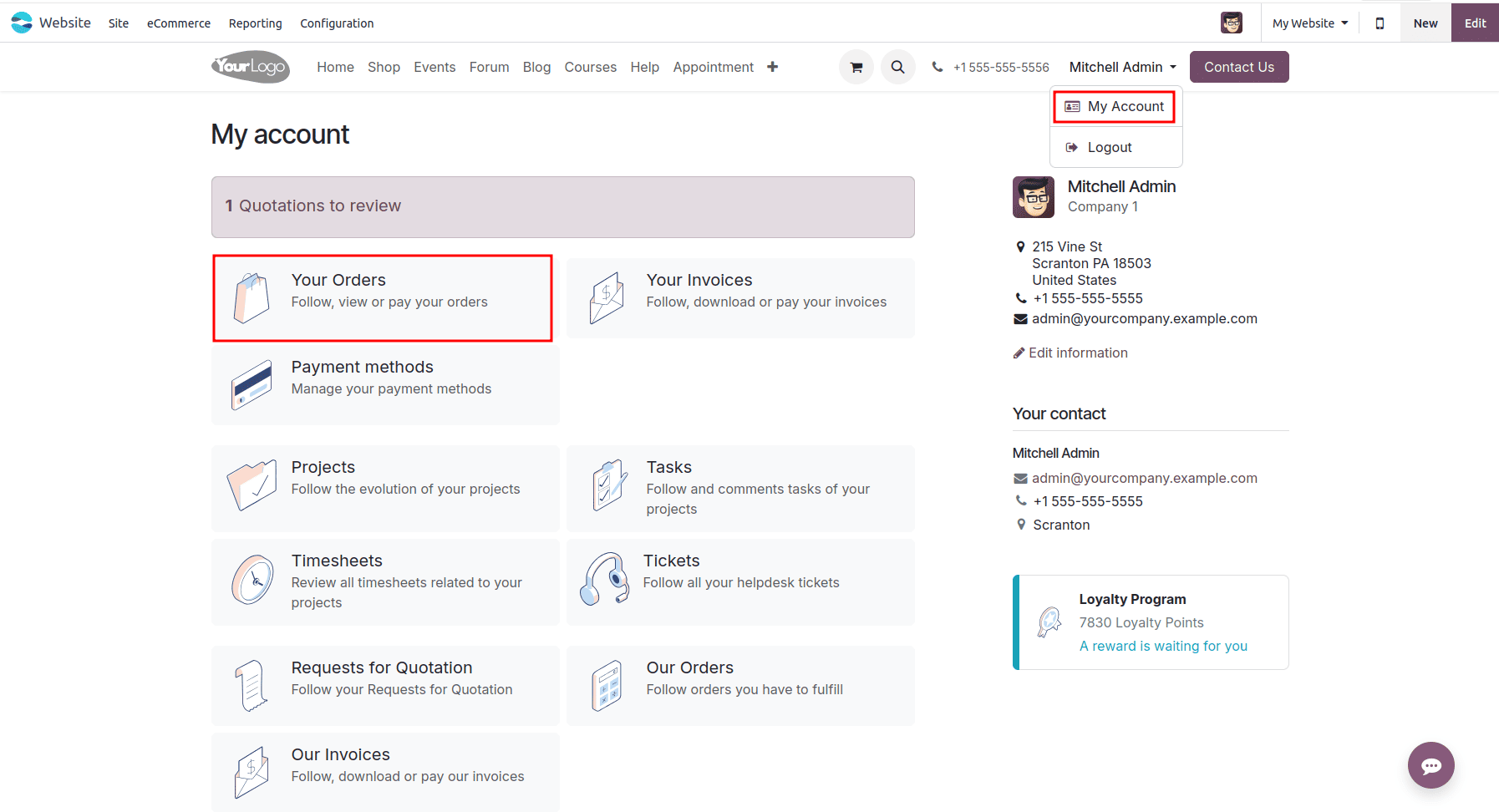Click the plus icon to add new content
This screenshot has width=1499, height=812.
point(772,66)
